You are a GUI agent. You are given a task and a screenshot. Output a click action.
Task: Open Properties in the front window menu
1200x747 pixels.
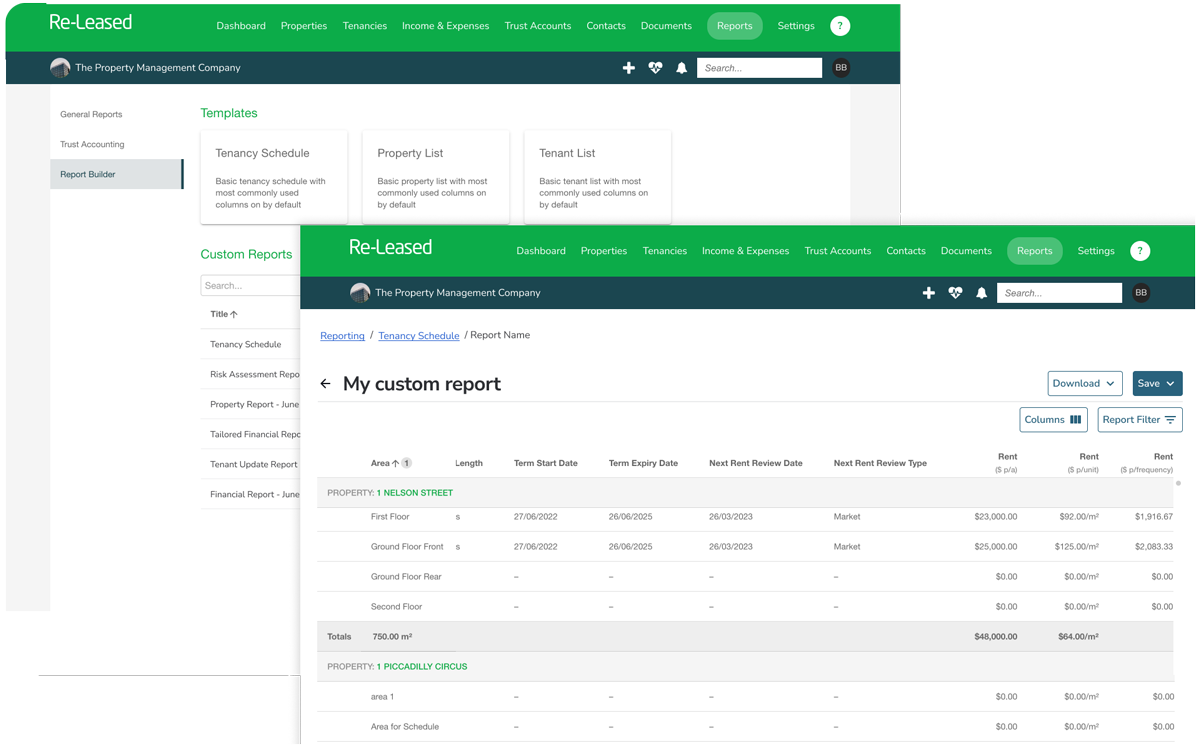coord(604,251)
